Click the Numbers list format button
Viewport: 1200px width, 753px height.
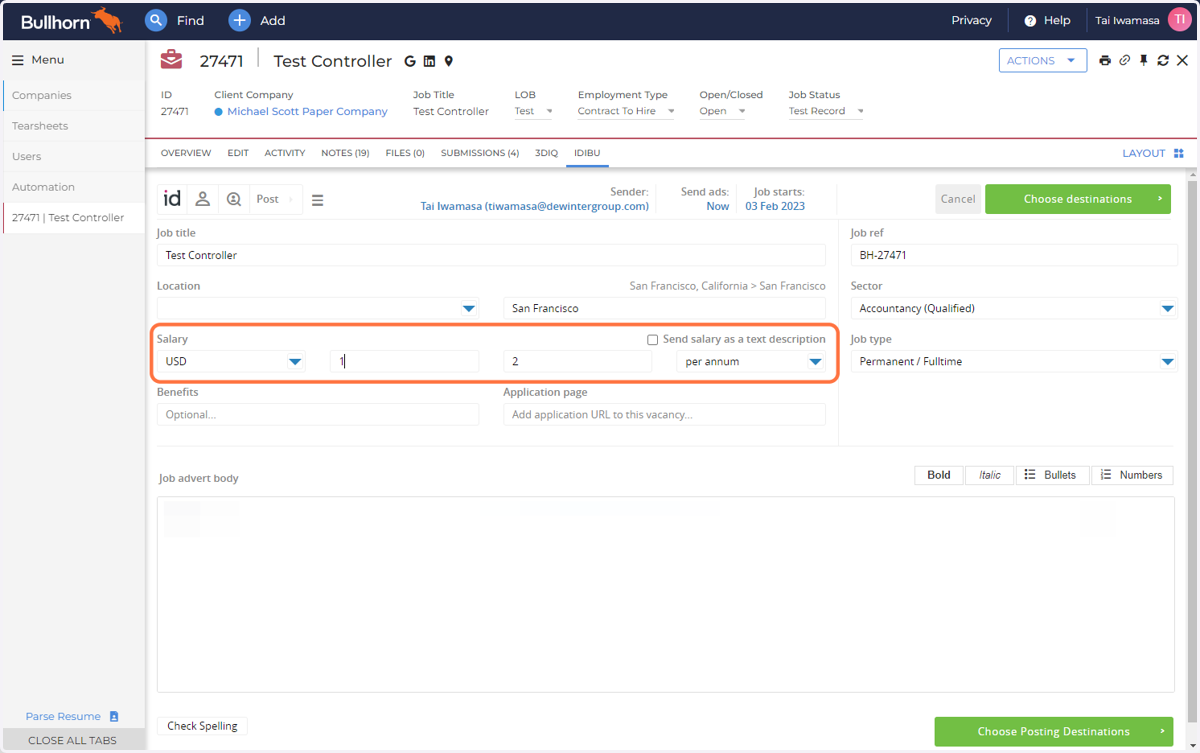pyautogui.click(x=1131, y=475)
